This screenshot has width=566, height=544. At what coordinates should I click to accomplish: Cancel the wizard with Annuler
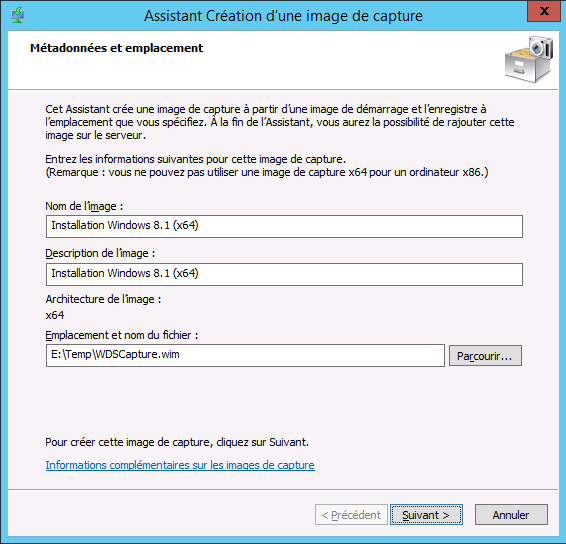coord(511,515)
